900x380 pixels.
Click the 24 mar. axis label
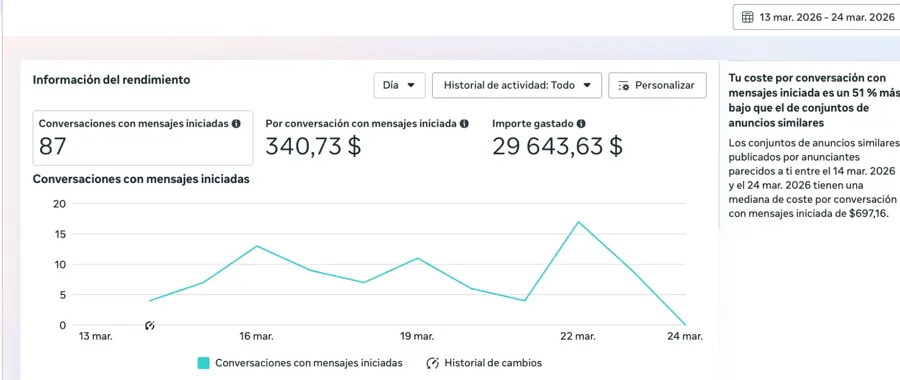(685, 336)
